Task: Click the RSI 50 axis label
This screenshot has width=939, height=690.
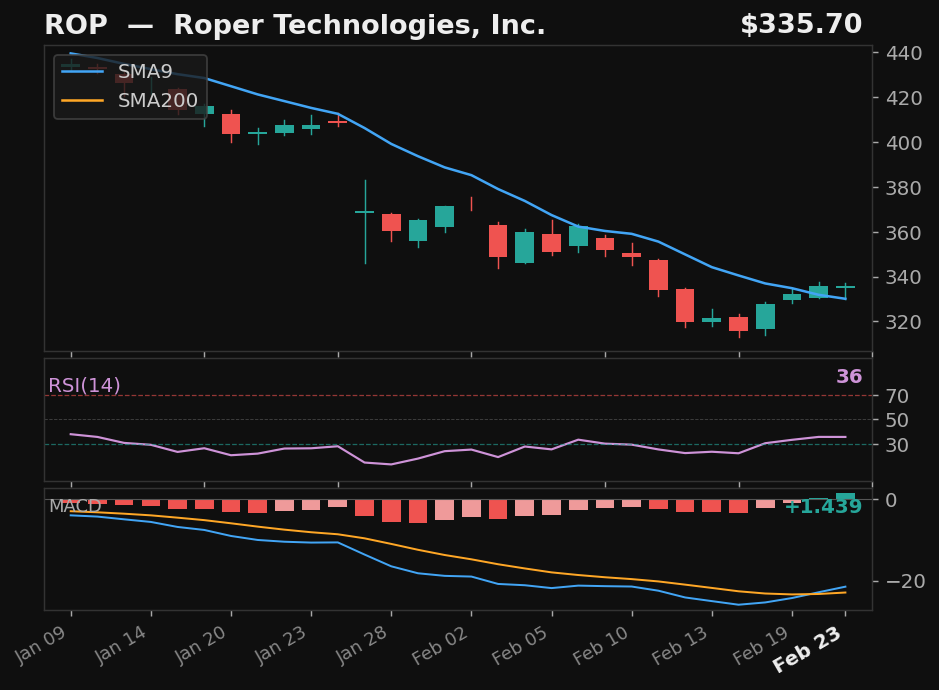Action: 898,420
